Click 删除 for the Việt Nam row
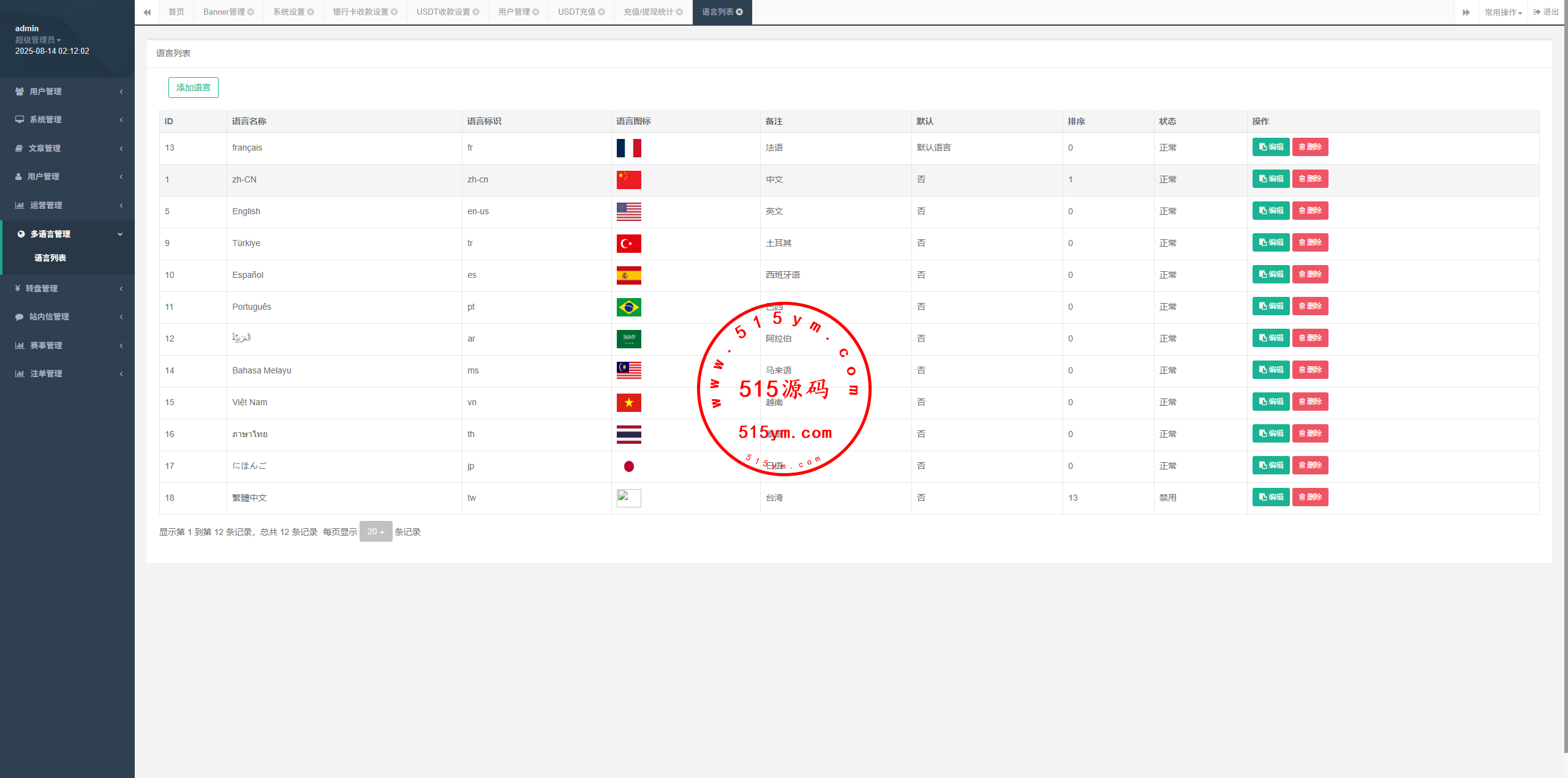1568x778 pixels. point(1310,402)
